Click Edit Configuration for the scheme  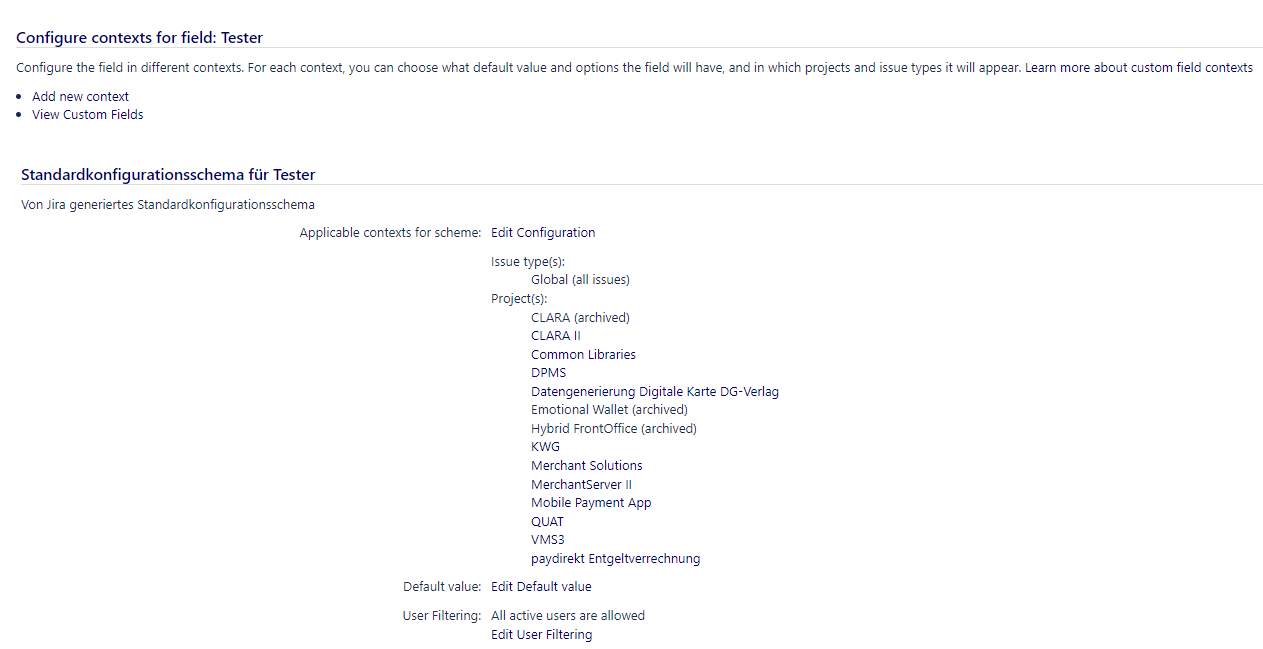543,232
